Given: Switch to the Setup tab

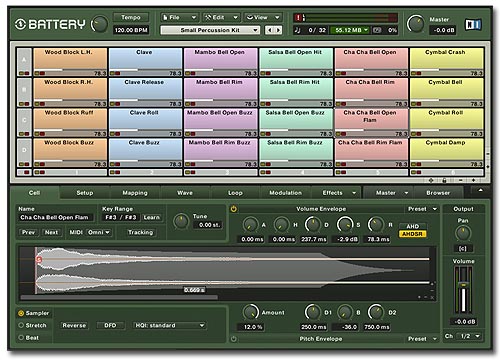Looking at the screenshot, I should pyautogui.click(x=85, y=193).
